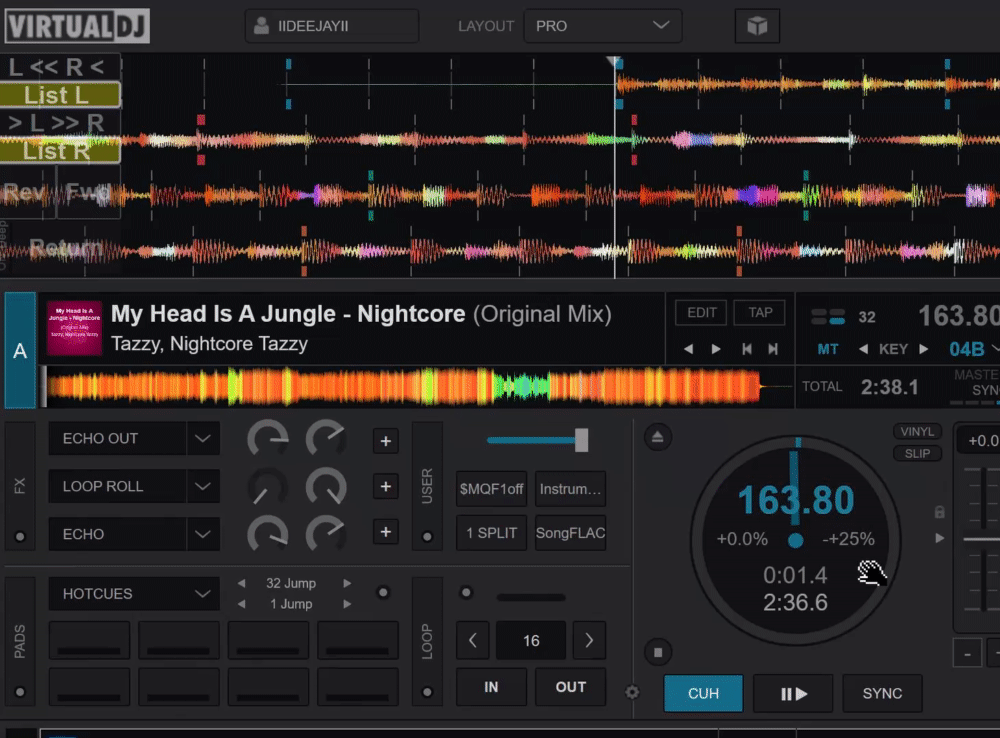The height and width of the screenshot is (738, 1000).
Task: Toggle the PADS section dot indicator
Action: [x=20, y=692]
